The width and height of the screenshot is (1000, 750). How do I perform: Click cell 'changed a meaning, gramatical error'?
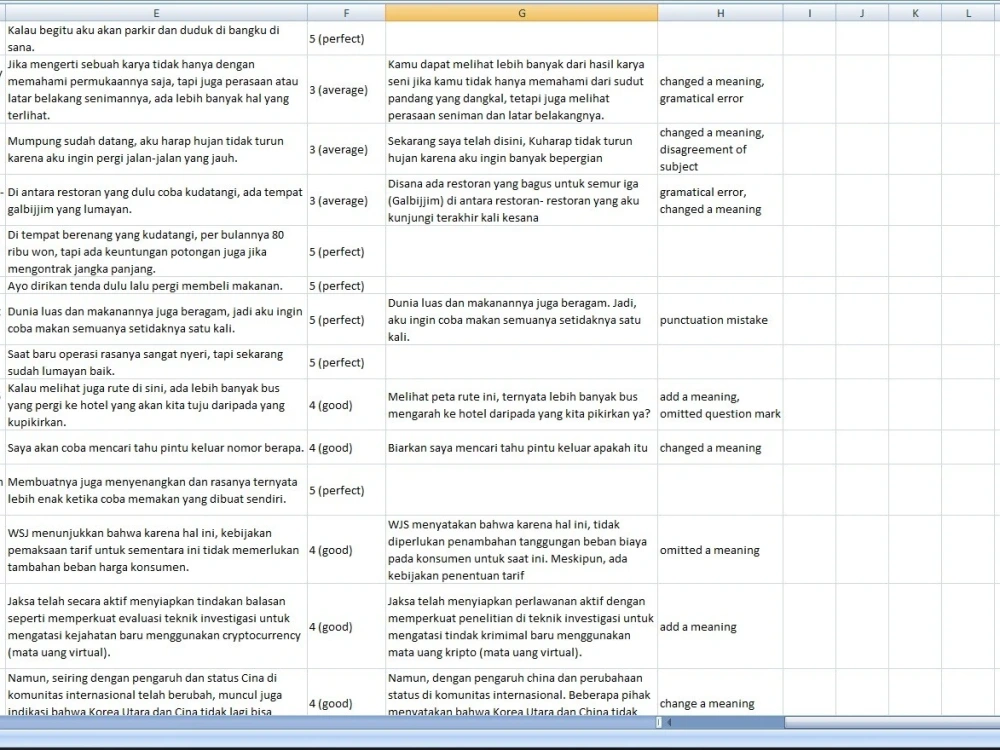pyautogui.click(x=720, y=89)
